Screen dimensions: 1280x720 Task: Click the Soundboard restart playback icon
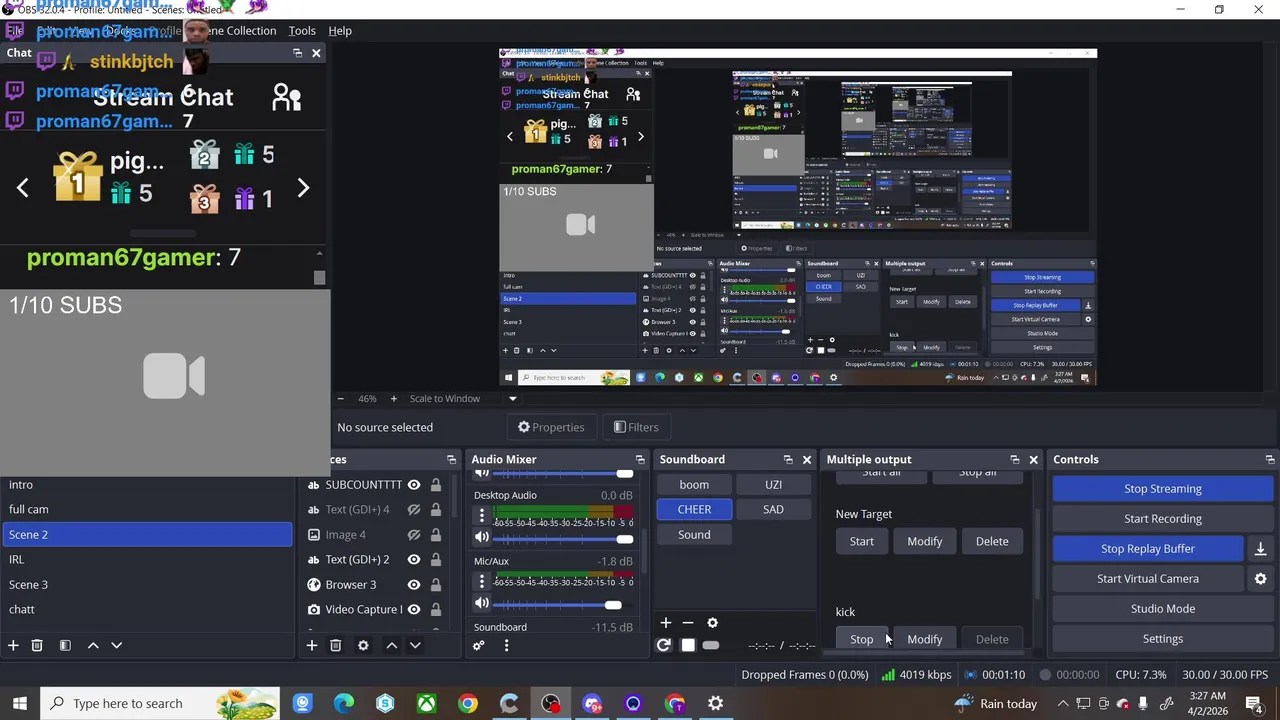coord(663,646)
